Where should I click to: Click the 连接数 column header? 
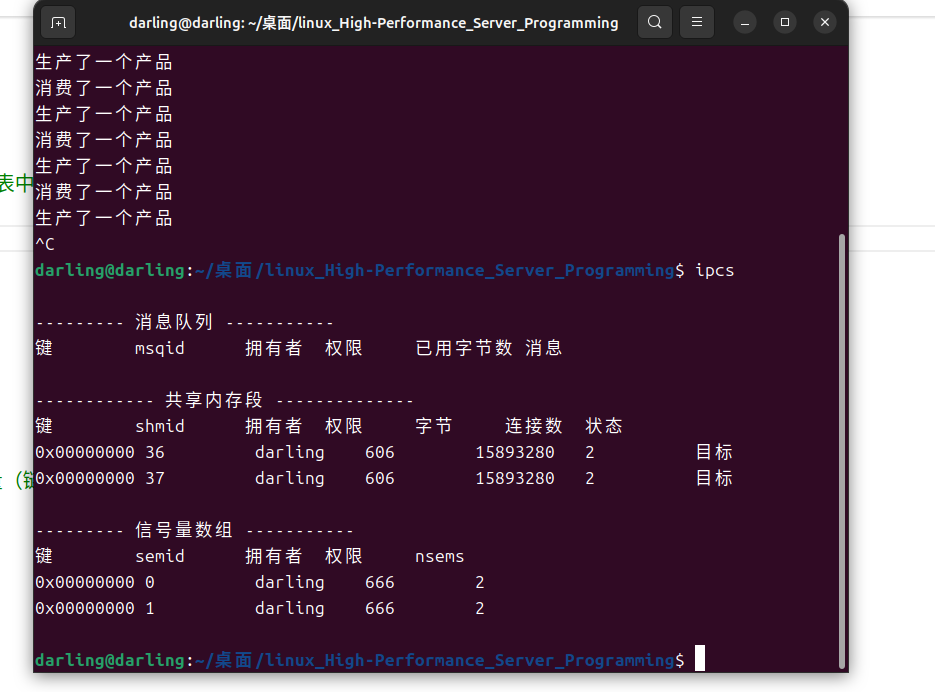[x=533, y=427]
